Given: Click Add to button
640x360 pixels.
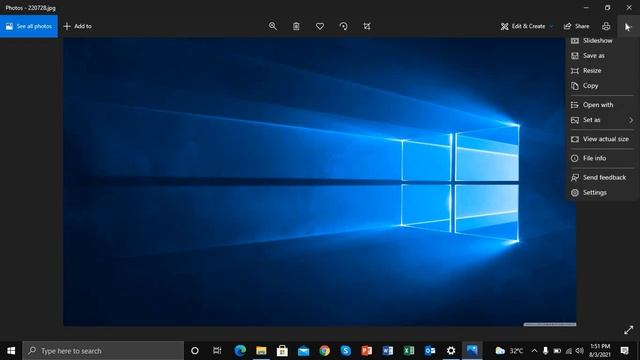Looking at the screenshot, I should click(x=78, y=26).
